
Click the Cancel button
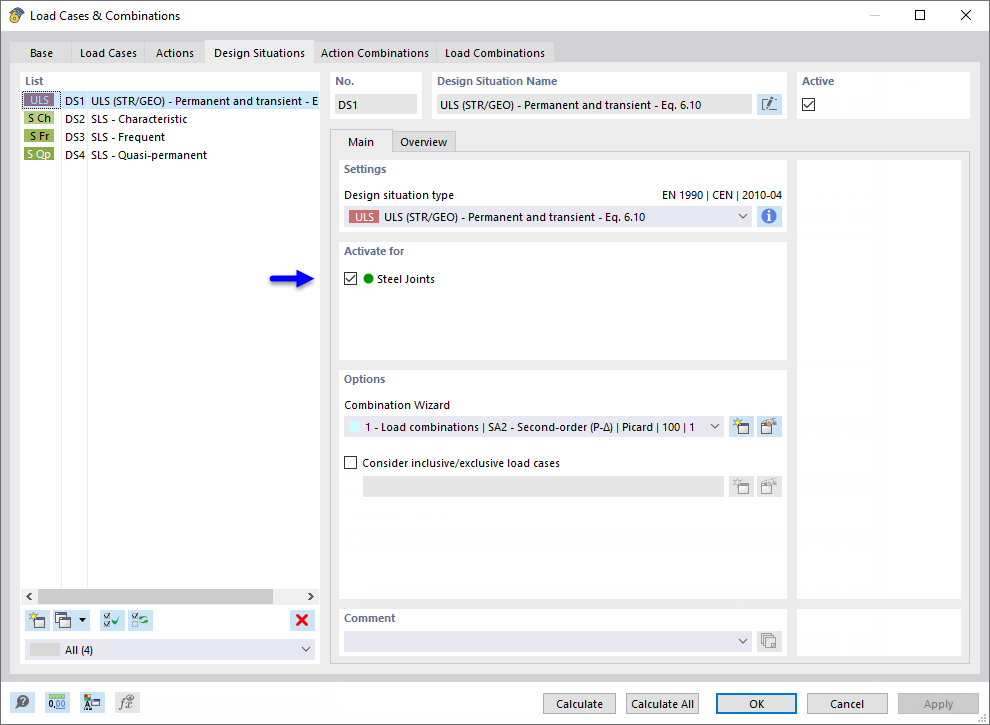(x=847, y=704)
